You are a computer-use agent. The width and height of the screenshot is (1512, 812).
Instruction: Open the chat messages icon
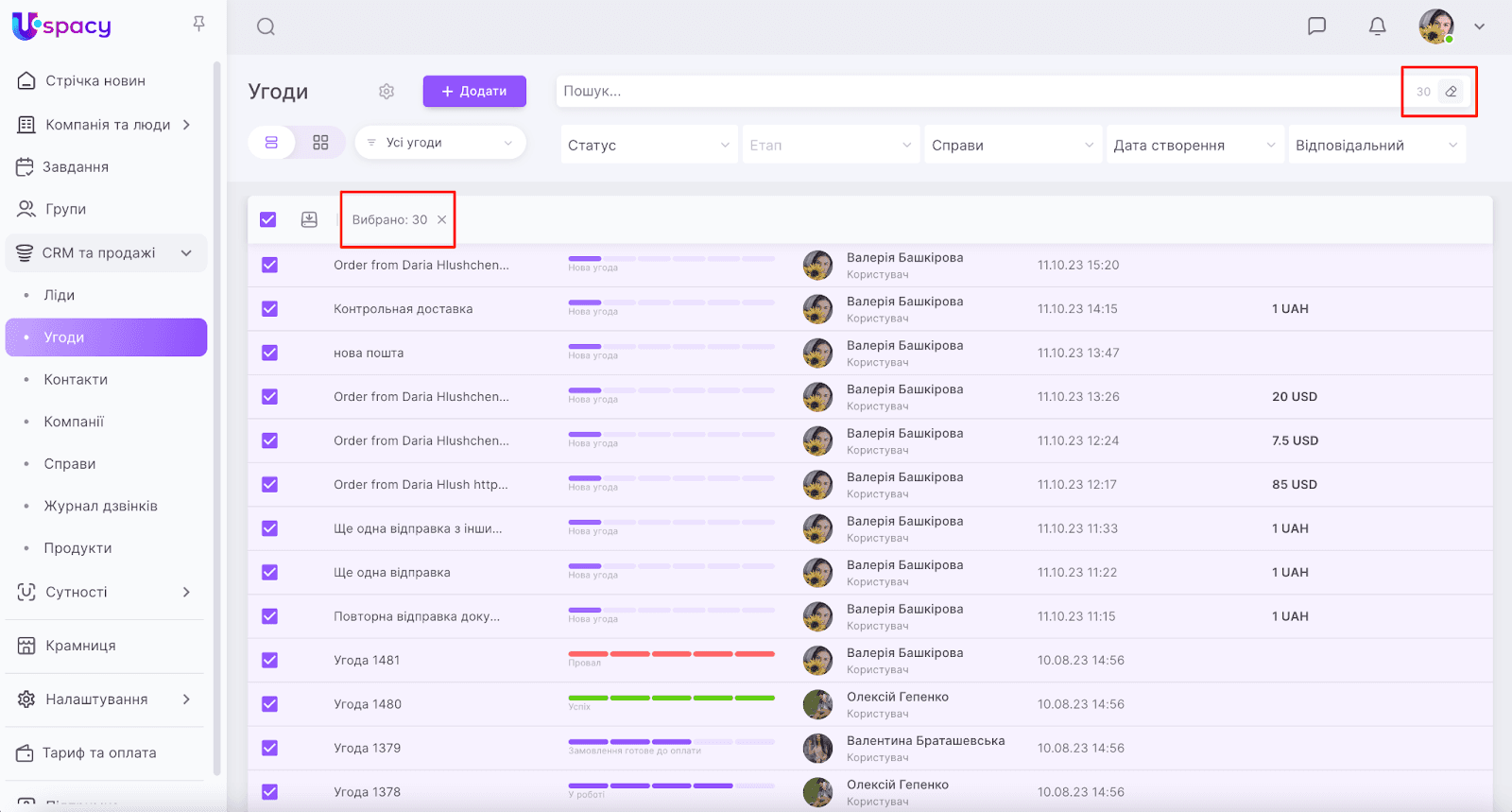1316,26
